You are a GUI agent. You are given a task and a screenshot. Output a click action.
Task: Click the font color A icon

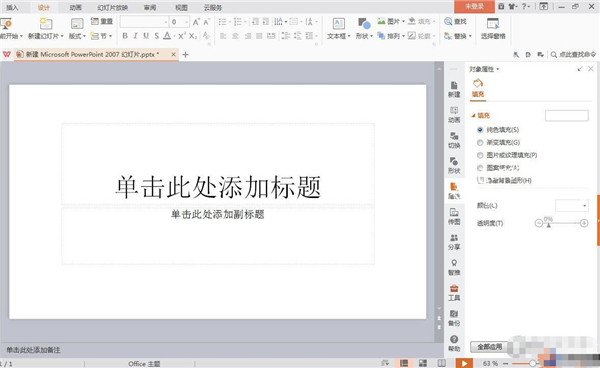click(x=167, y=36)
